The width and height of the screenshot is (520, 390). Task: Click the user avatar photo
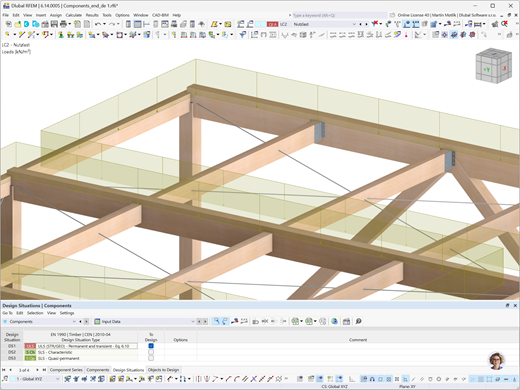coord(497,361)
